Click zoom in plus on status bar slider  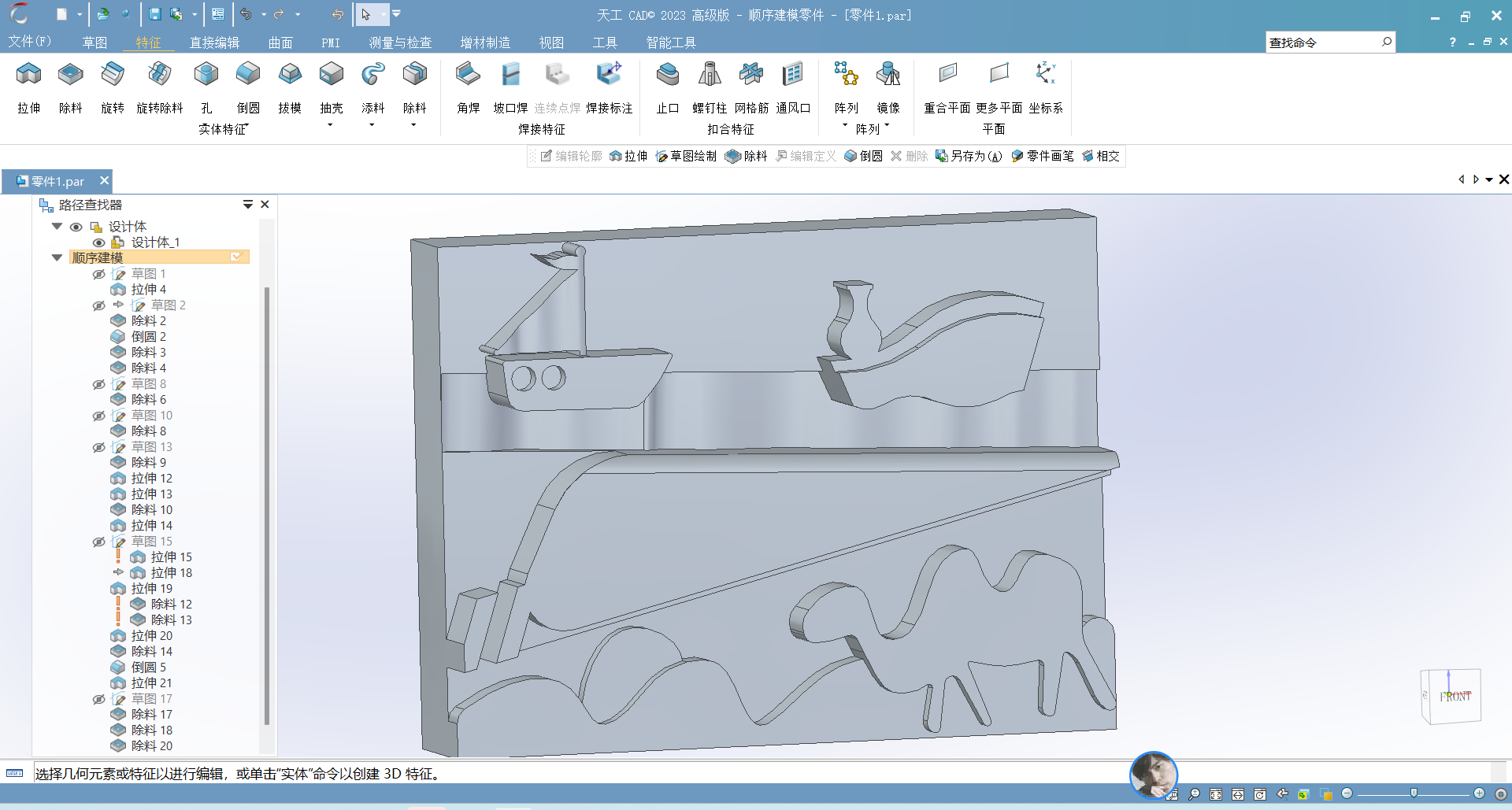[1479, 793]
